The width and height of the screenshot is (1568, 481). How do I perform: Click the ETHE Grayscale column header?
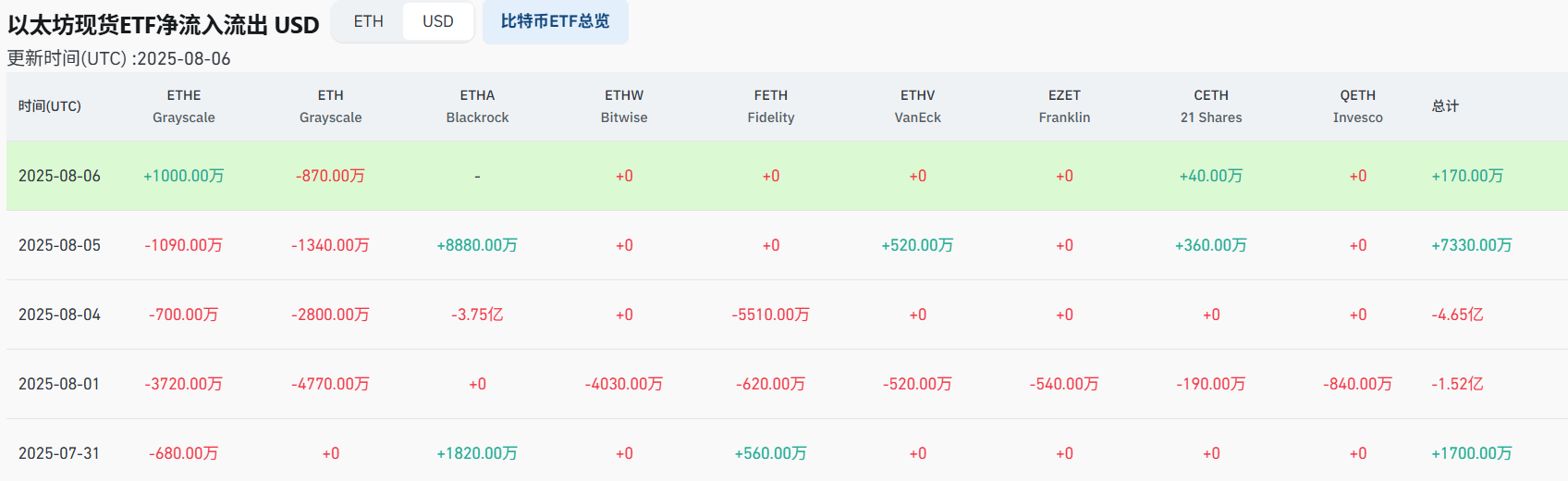[184, 106]
